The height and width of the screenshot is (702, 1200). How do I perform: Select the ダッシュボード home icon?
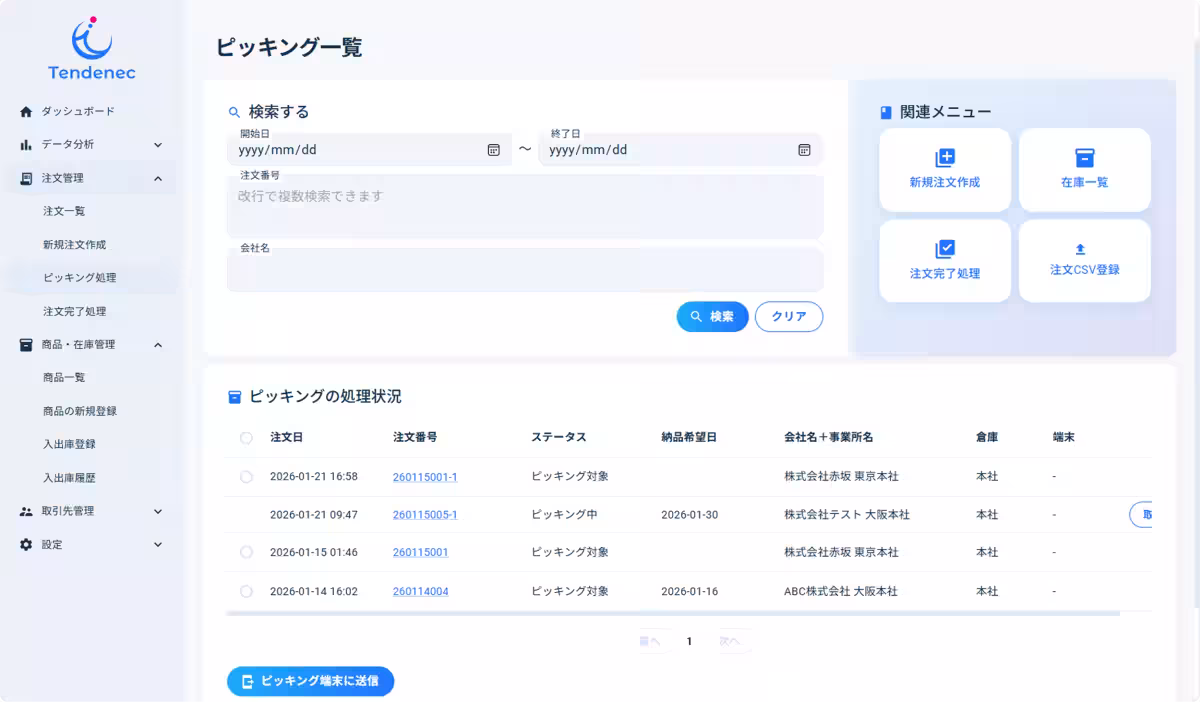[26, 111]
